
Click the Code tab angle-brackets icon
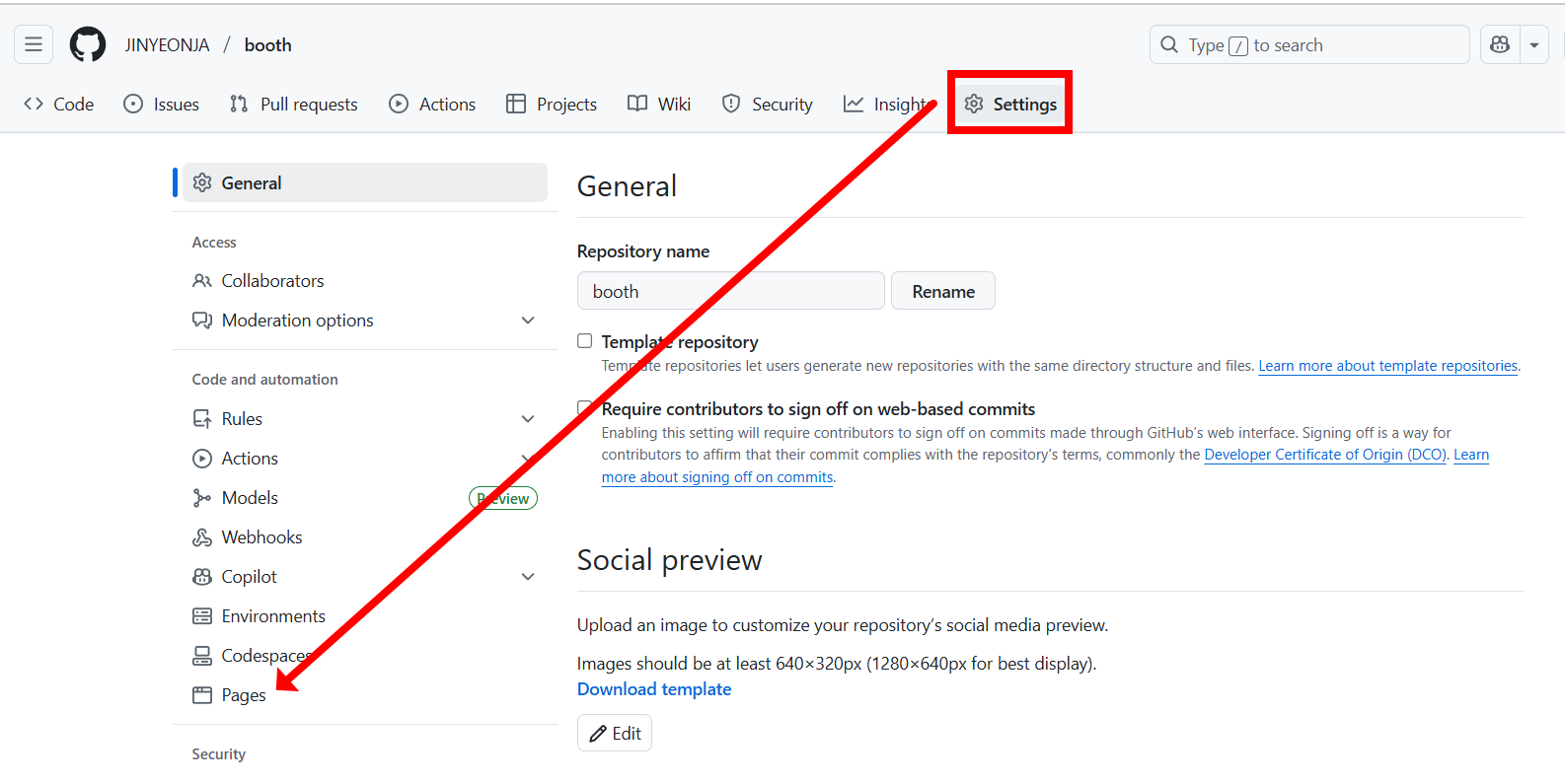click(x=34, y=104)
